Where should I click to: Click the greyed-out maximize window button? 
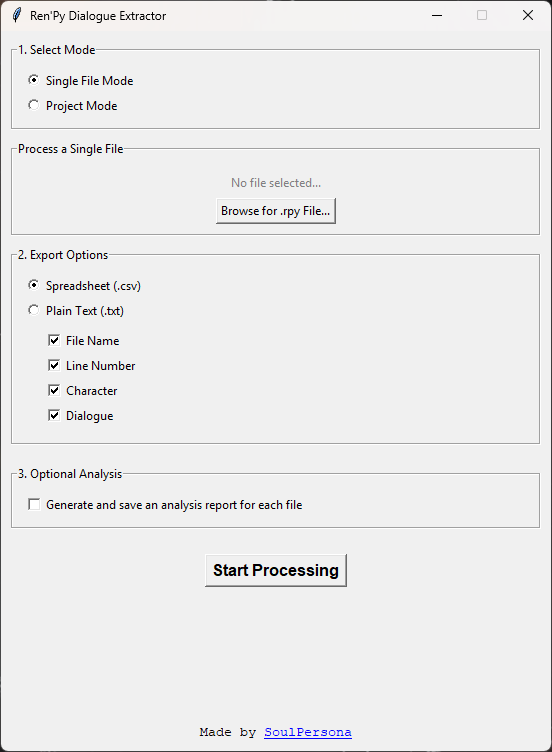pyautogui.click(x=482, y=15)
